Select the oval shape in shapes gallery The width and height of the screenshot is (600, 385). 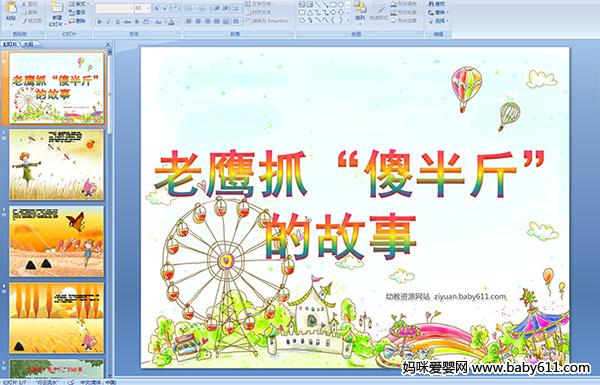coord(341,5)
